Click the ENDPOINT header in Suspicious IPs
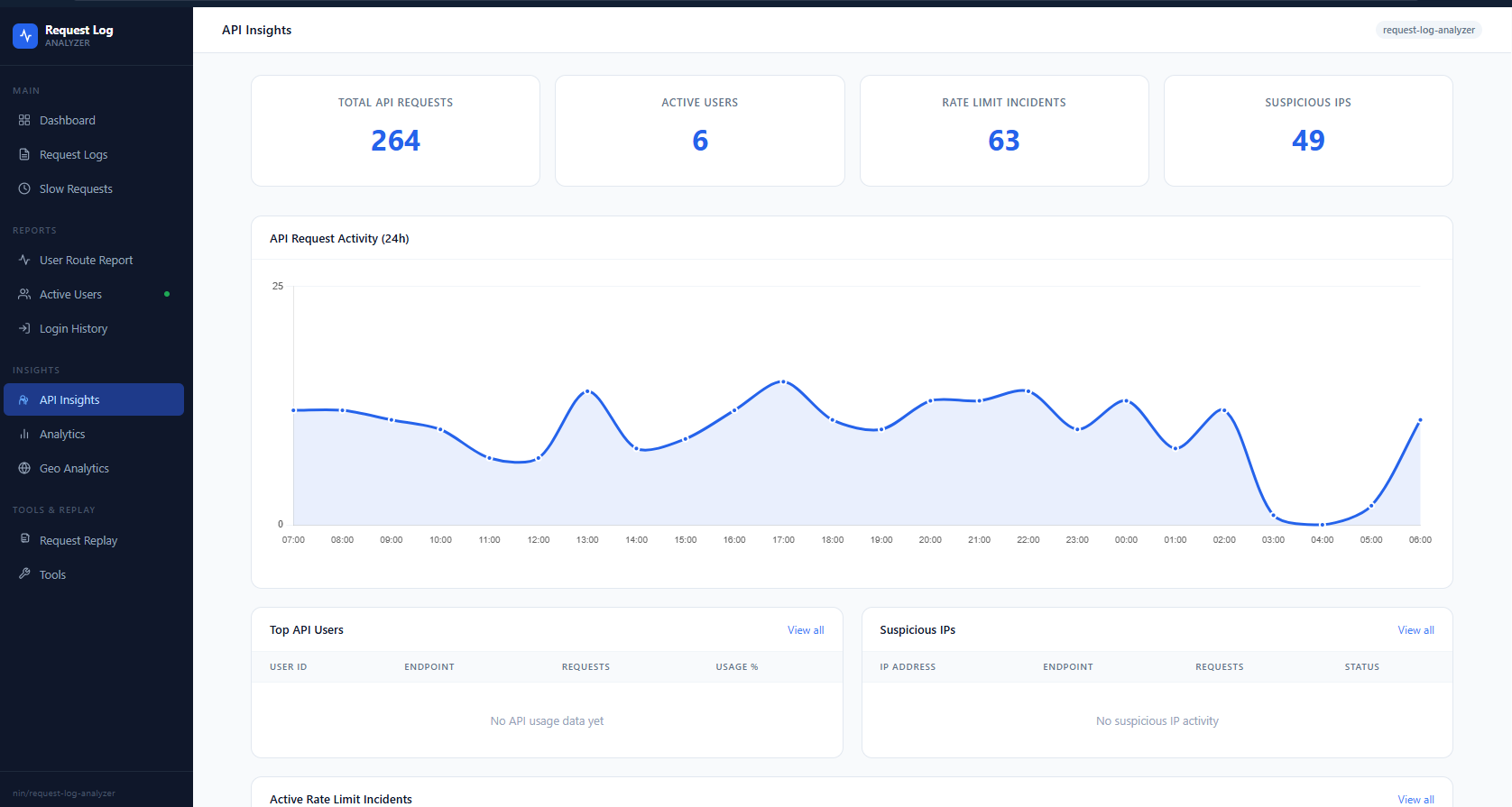 (x=1068, y=667)
